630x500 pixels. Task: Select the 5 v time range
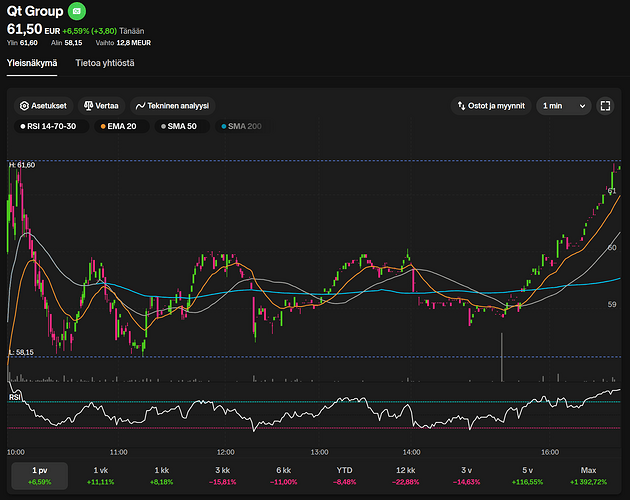click(527, 476)
